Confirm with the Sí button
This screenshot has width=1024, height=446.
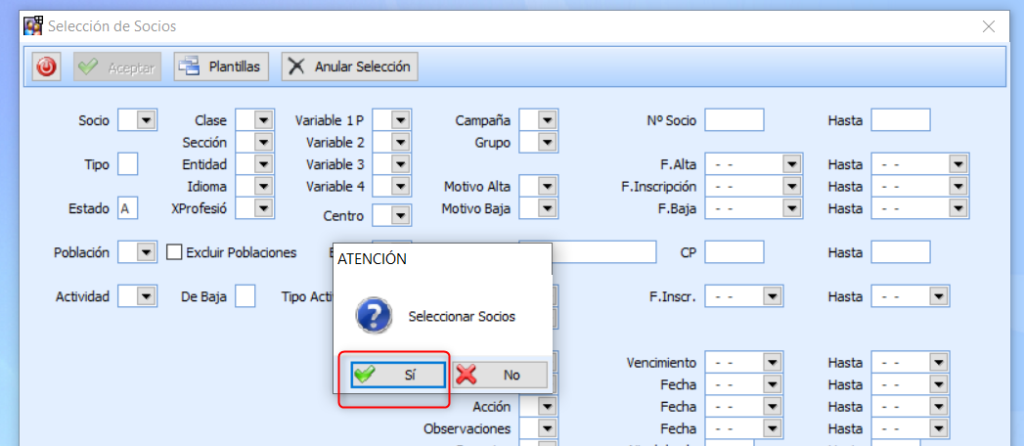pyautogui.click(x=391, y=374)
